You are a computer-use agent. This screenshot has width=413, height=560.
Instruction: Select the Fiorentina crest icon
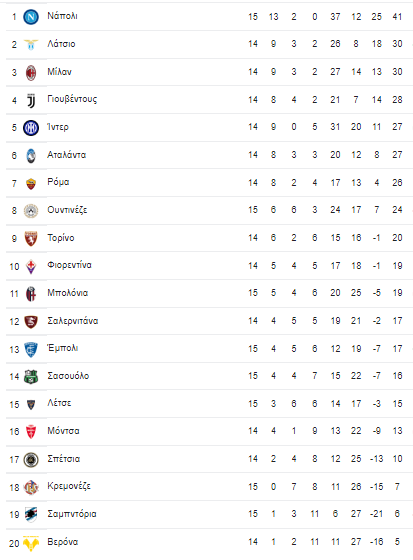(x=31, y=266)
